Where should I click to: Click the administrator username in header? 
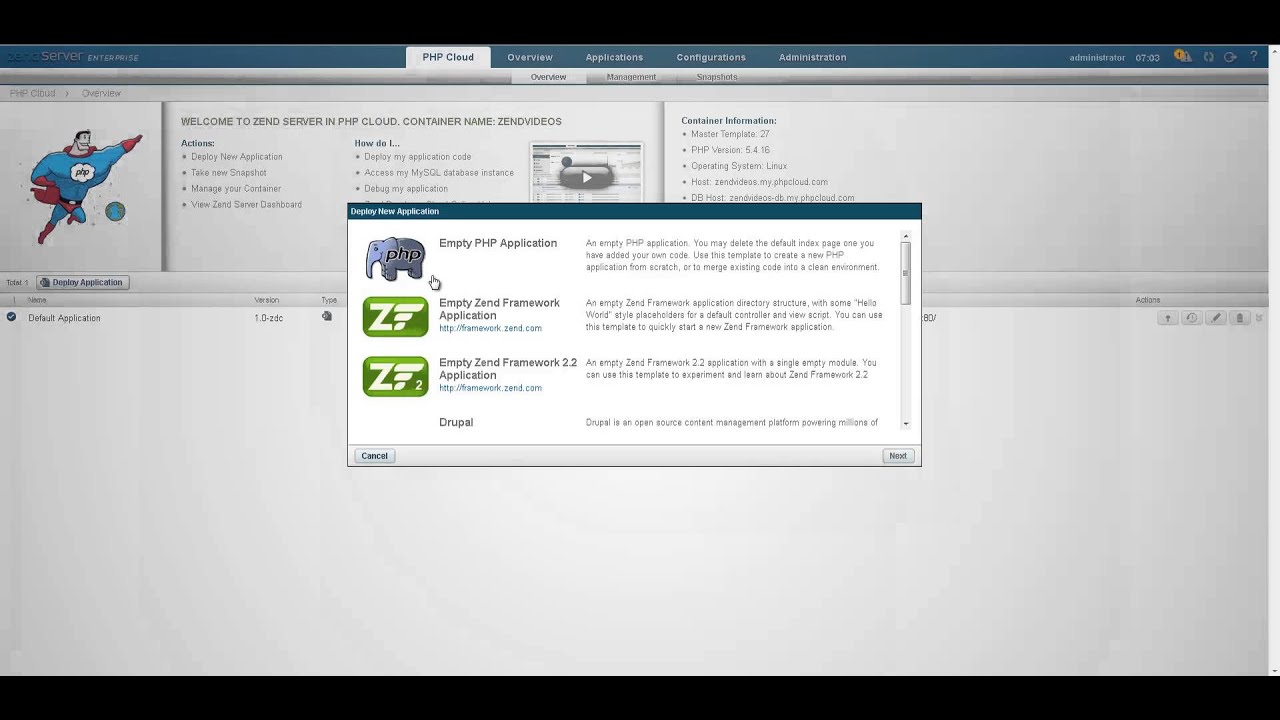point(1097,58)
